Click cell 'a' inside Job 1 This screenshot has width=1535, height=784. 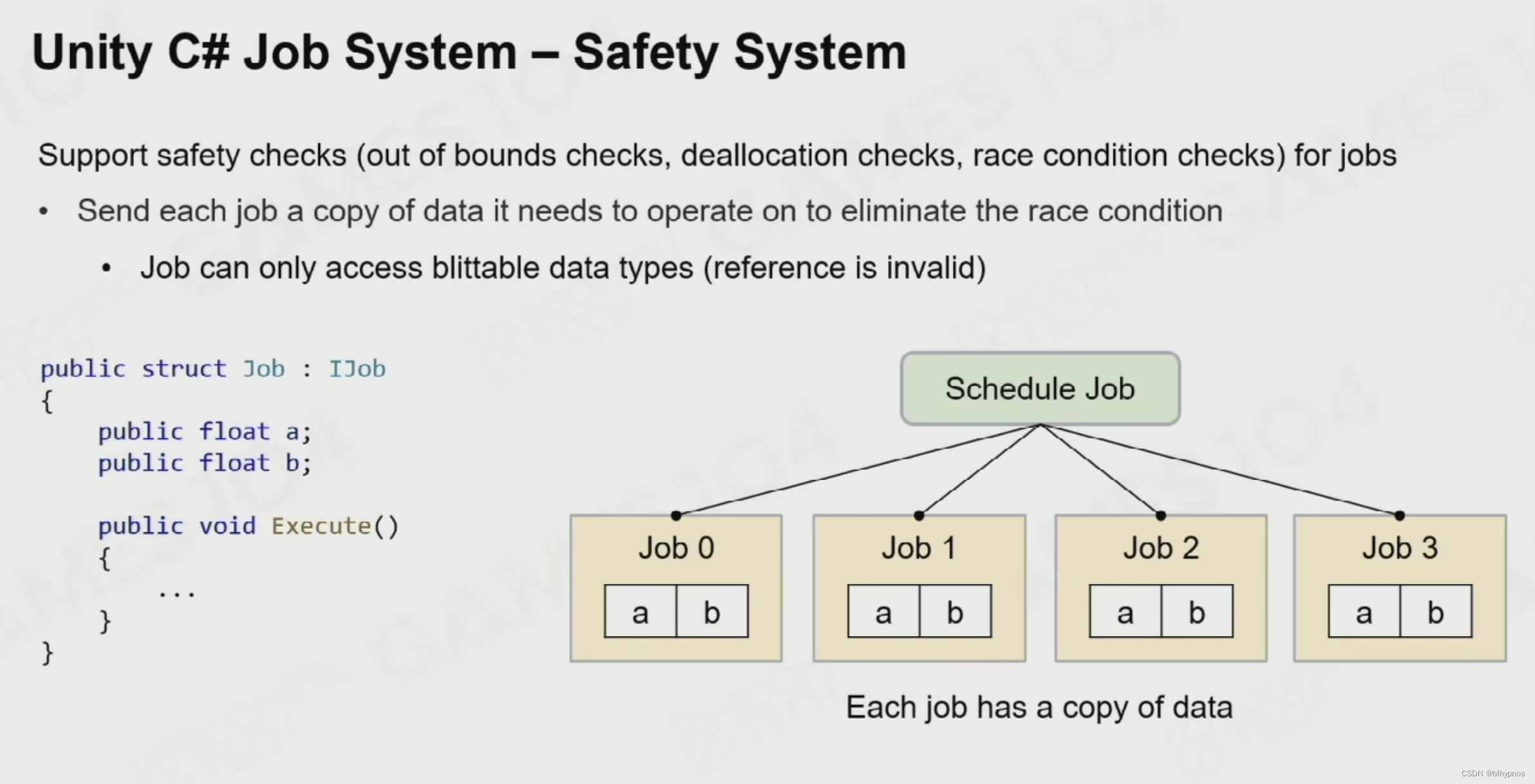883,611
